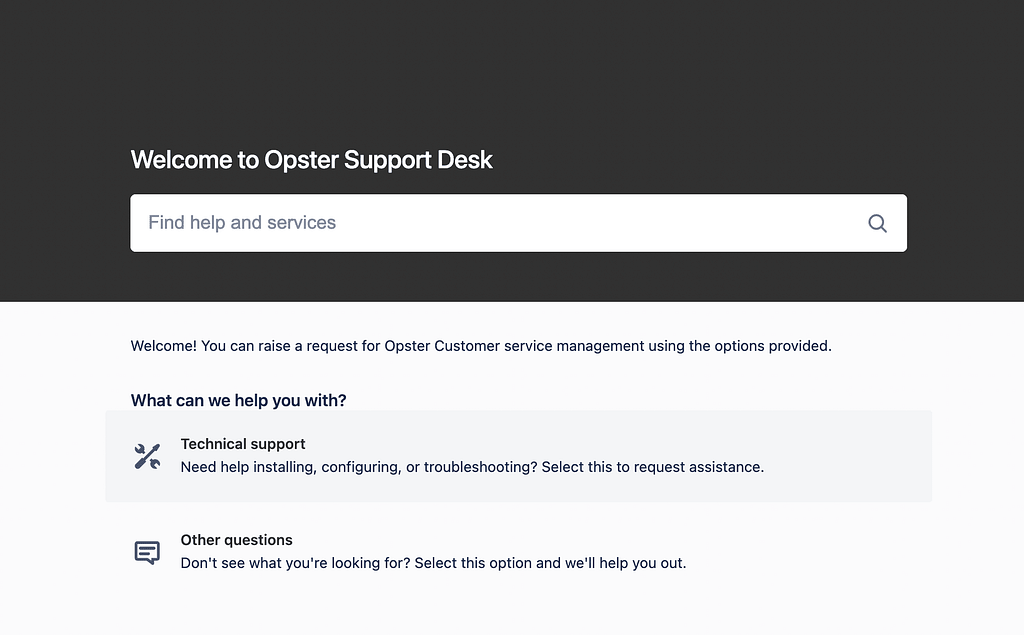Image resolution: width=1024 pixels, height=635 pixels.
Task: Open the Technical support request option
Action: (x=519, y=456)
